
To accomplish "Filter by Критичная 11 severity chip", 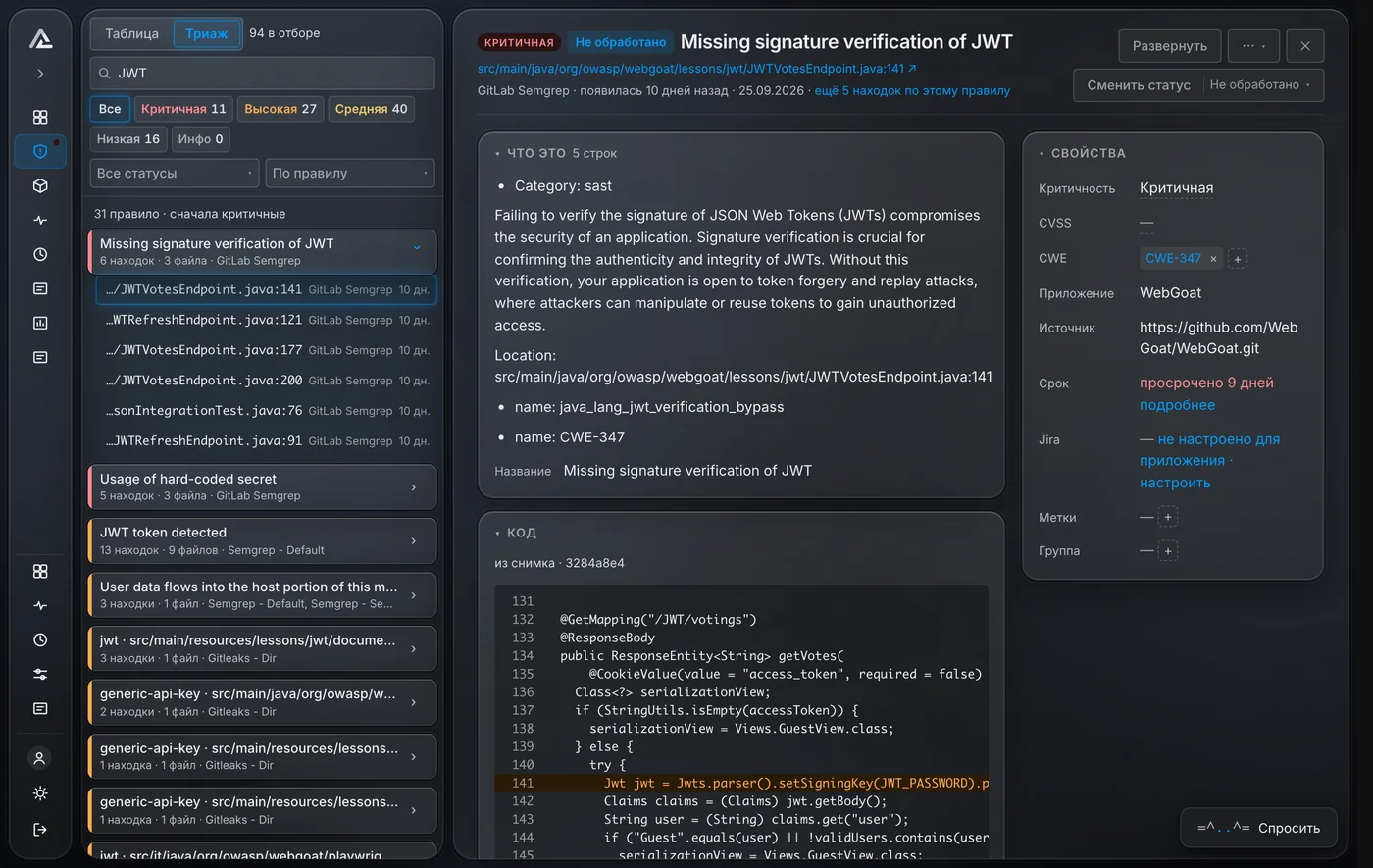I will (183, 109).
